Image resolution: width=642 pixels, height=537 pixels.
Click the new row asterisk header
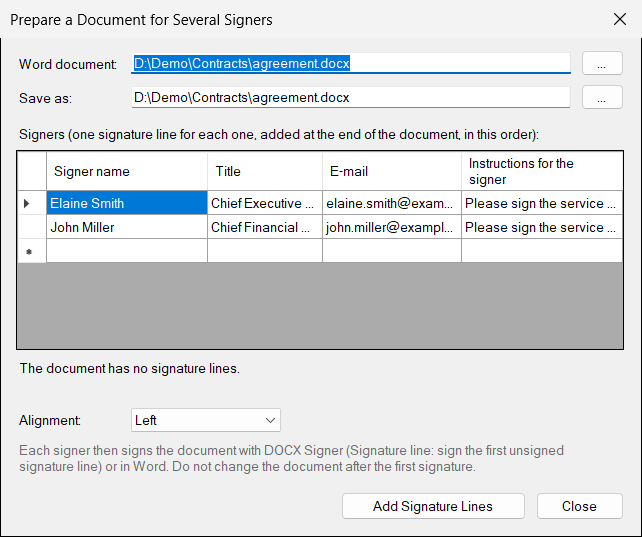click(32, 251)
